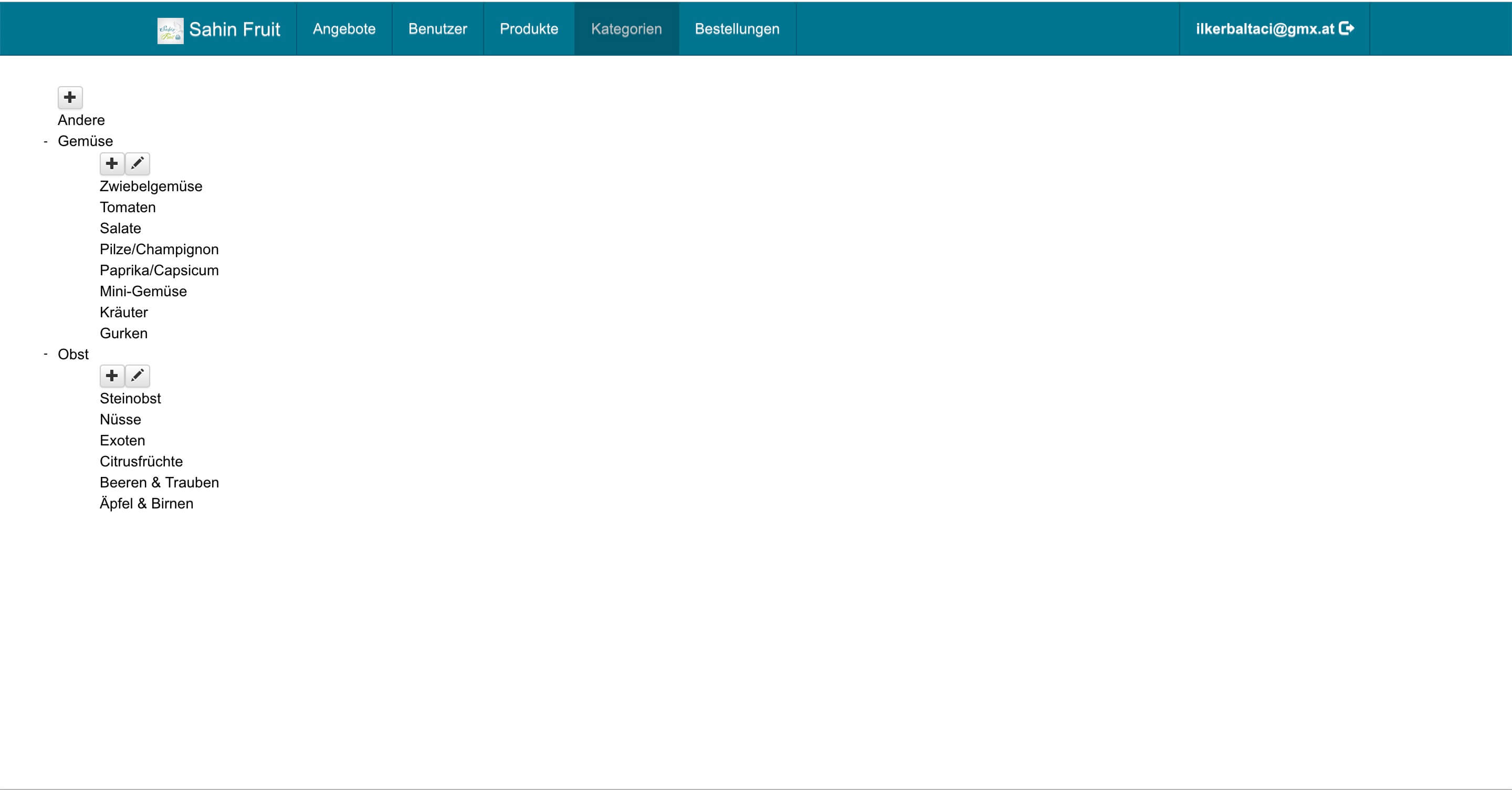Edit Gemüse category with pencil icon
1512x790 pixels.
click(x=138, y=163)
